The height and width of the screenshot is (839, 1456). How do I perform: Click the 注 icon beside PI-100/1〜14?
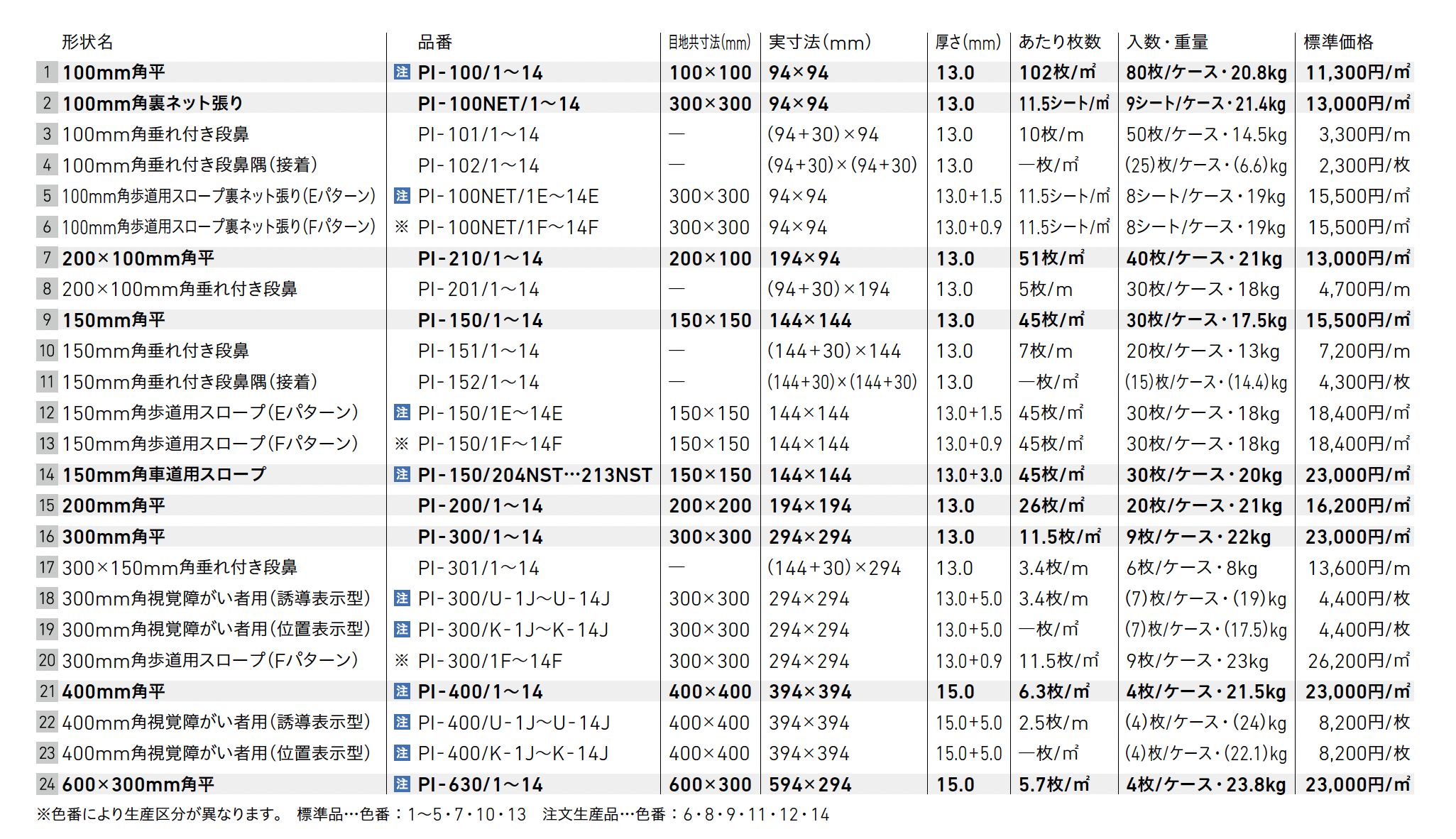click(x=402, y=72)
